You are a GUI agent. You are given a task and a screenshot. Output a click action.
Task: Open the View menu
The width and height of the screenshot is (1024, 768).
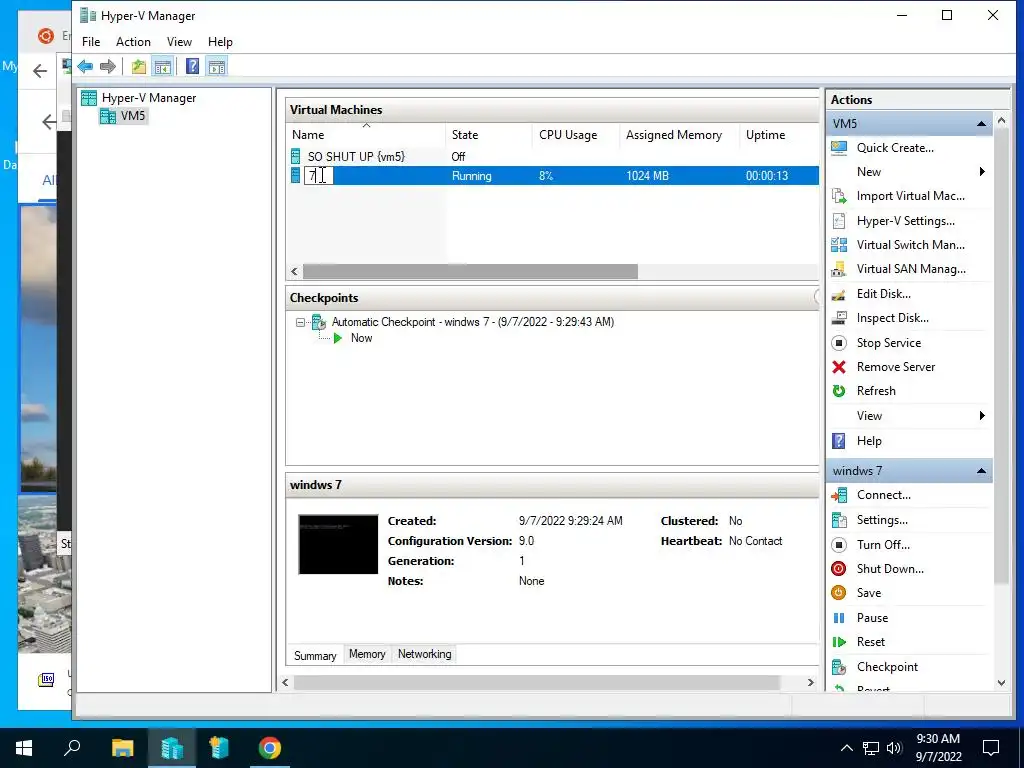pos(179,42)
